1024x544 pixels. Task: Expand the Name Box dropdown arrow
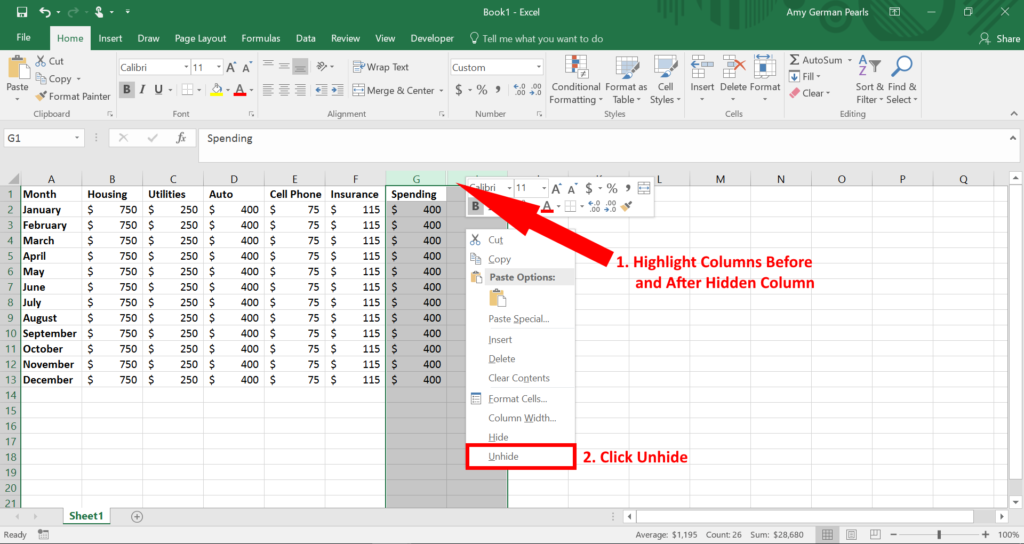tap(78, 138)
